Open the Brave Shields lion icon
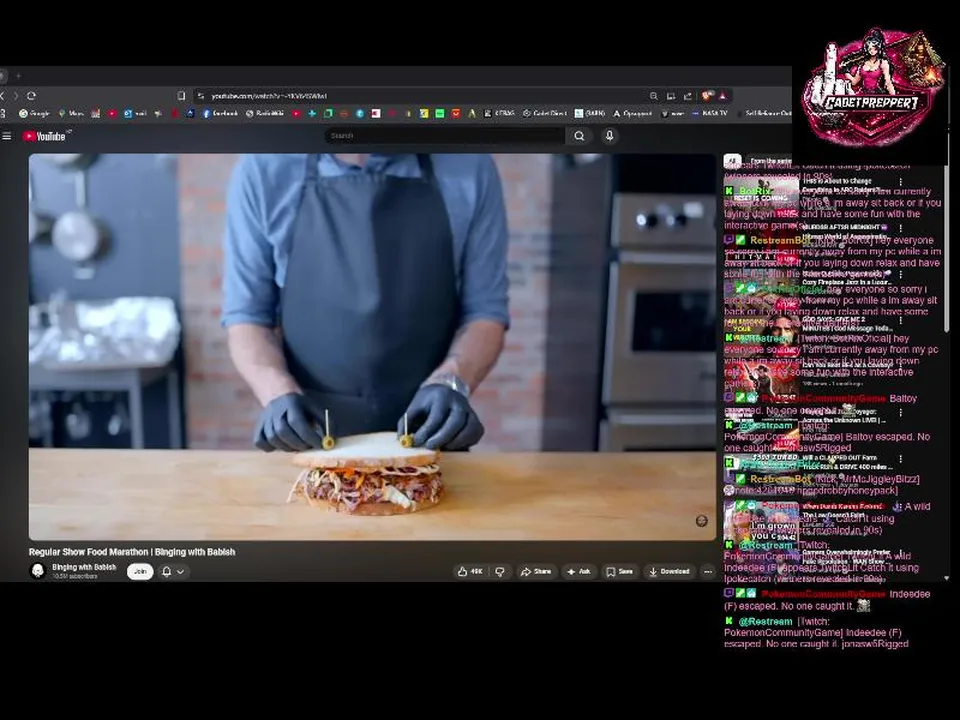Viewport: 960px width, 720px height. tap(707, 96)
